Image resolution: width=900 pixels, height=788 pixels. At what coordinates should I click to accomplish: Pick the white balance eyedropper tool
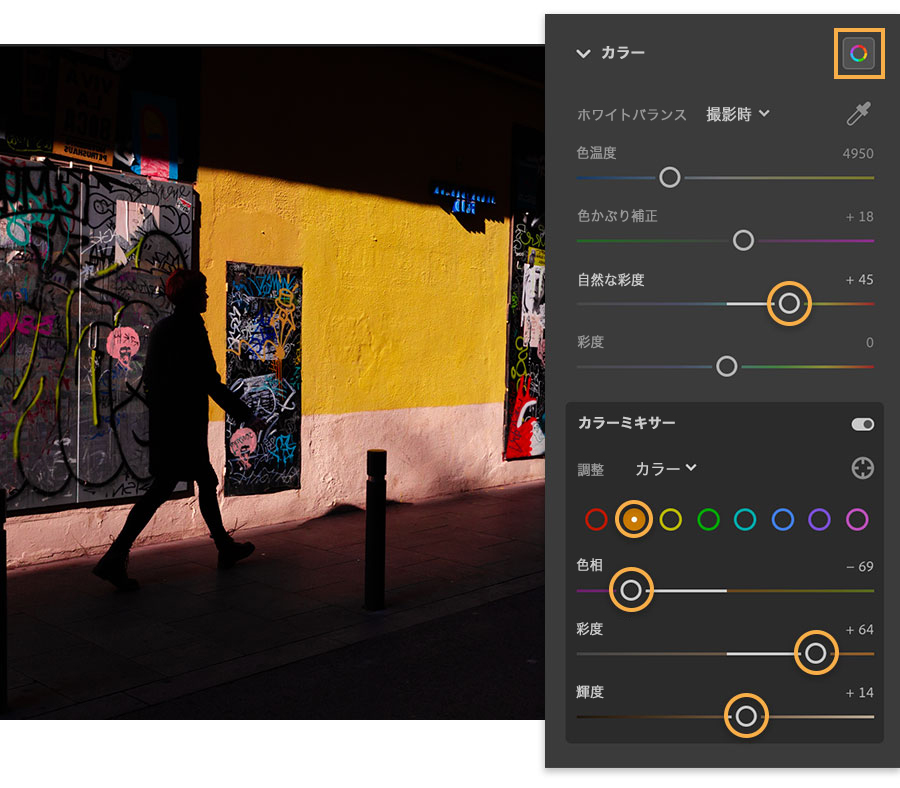click(859, 114)
